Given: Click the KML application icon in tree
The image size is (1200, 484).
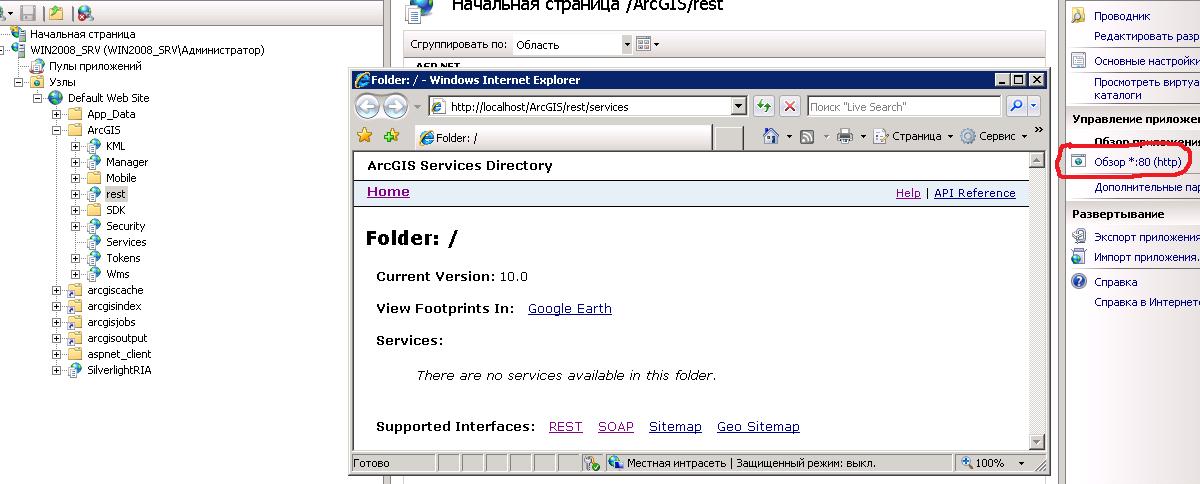Looking at the screenshot, I should [x=94, y=146].
